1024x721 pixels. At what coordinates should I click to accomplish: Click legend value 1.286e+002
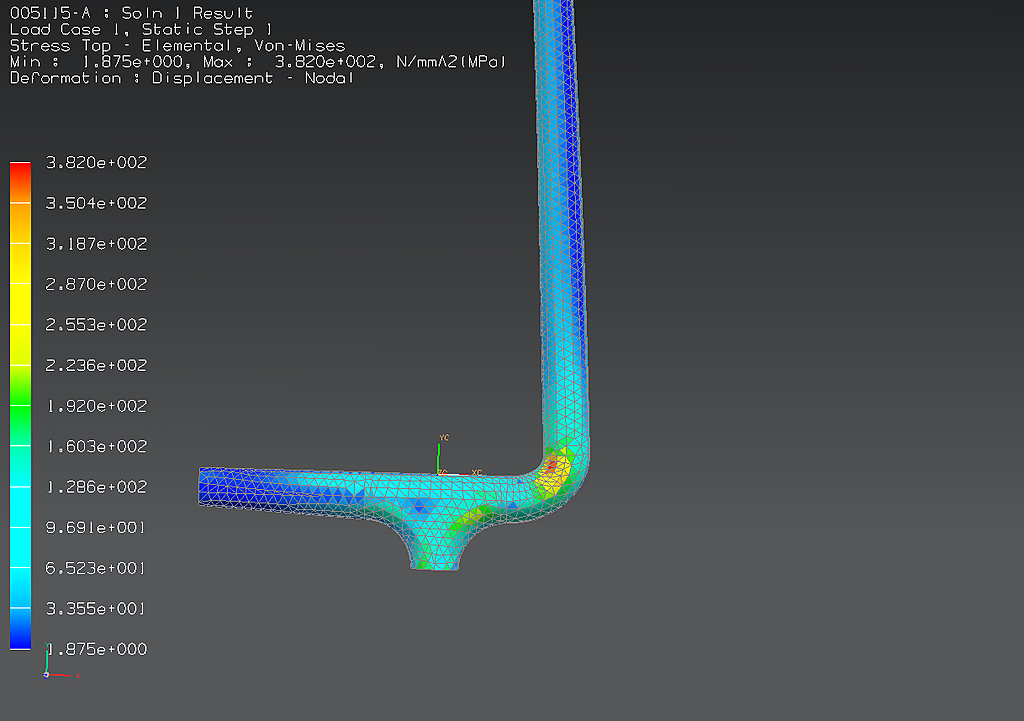tap(97, 487)
